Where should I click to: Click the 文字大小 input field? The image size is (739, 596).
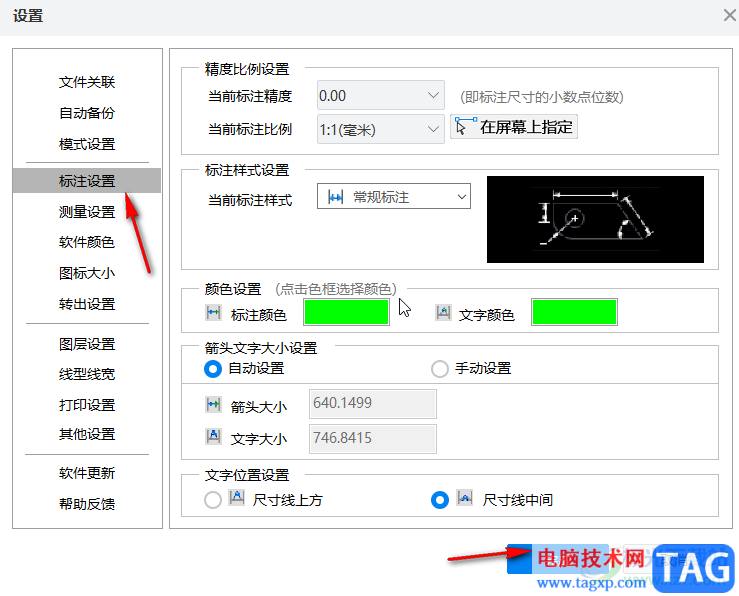point(372,439)
